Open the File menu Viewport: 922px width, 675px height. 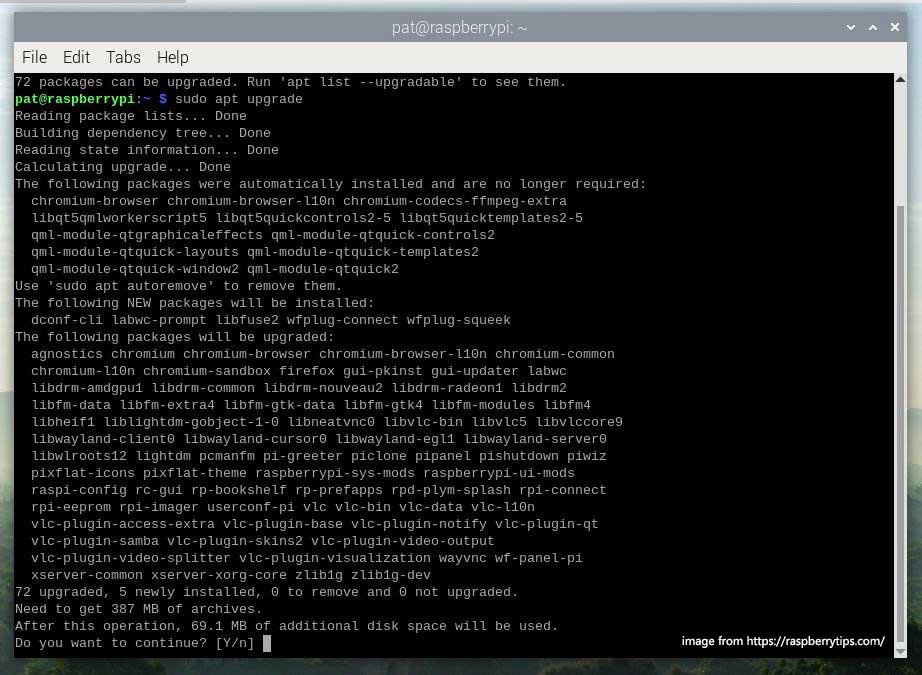coord(34,57)
